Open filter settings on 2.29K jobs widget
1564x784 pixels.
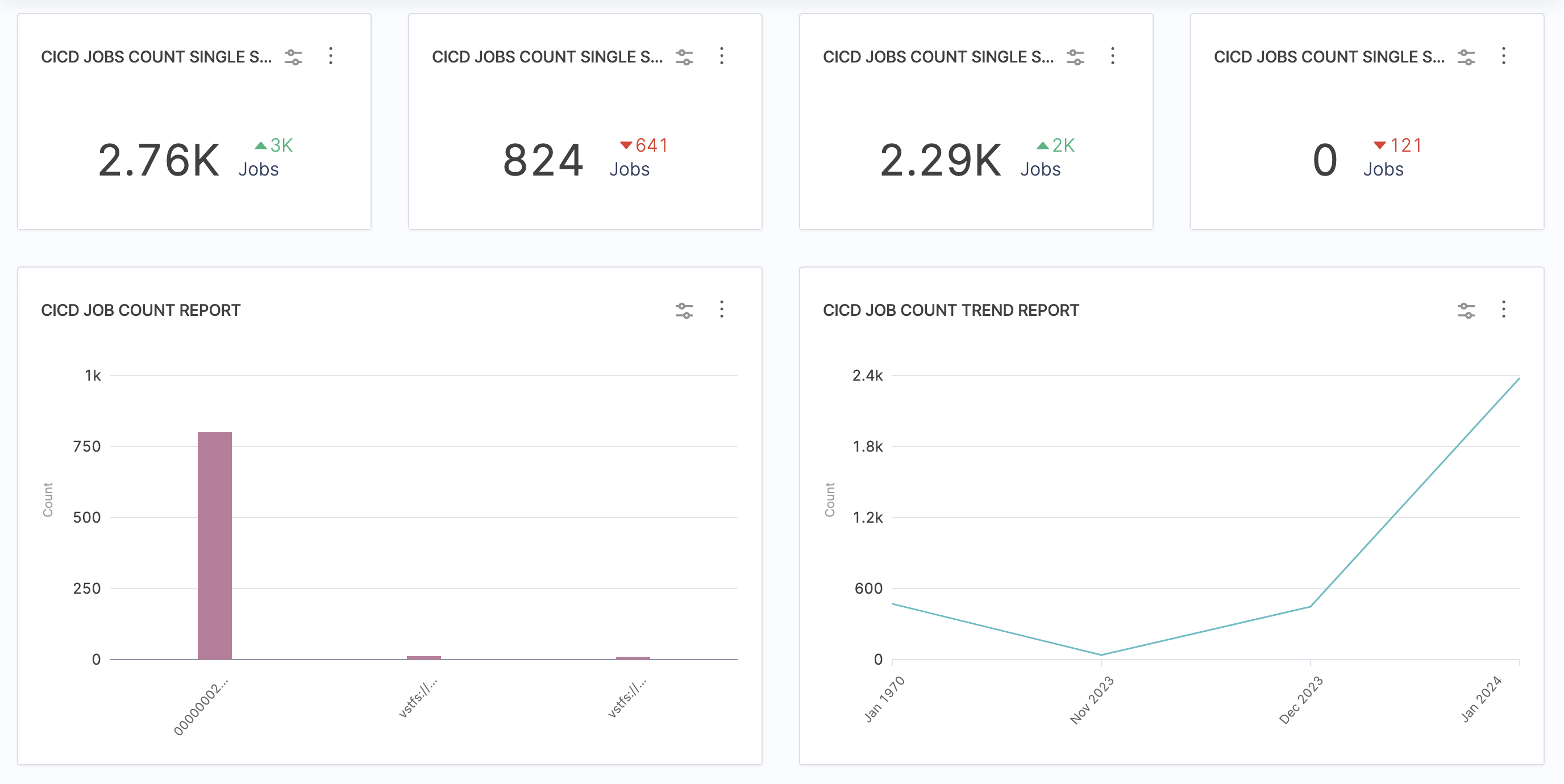pos(1075,57)
